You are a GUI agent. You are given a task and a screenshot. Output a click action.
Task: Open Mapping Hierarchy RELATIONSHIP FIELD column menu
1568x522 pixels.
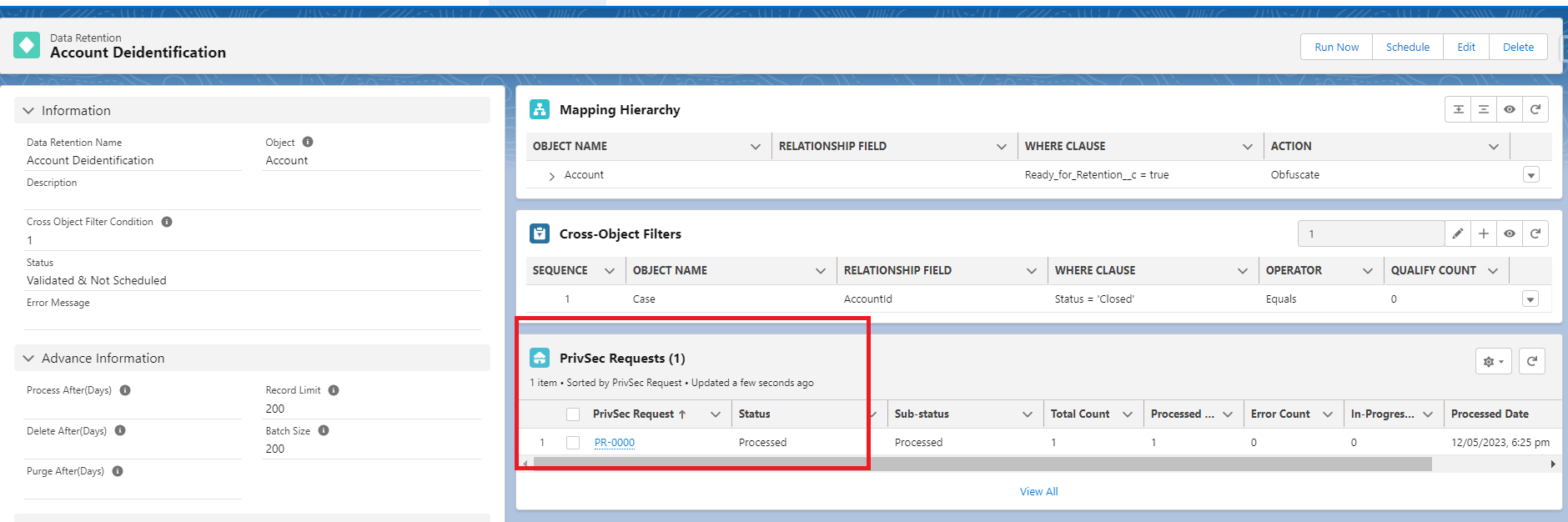coord(1002,147)
